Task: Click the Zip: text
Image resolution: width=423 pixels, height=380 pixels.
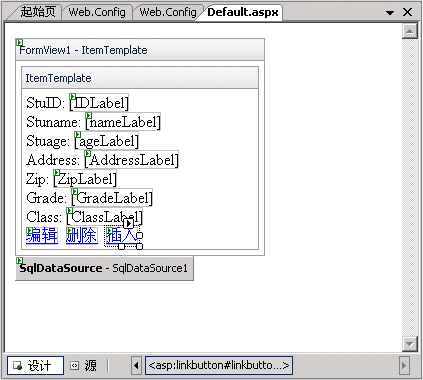Action: click(37, 179)
